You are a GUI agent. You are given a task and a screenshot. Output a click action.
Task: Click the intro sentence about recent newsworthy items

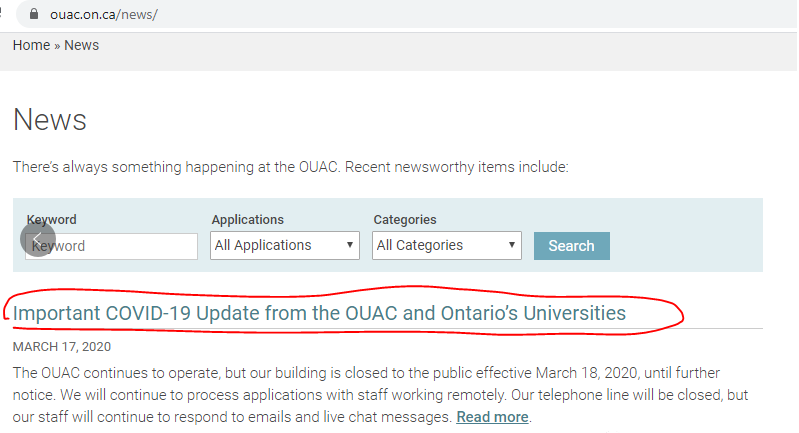pos(290,167)
